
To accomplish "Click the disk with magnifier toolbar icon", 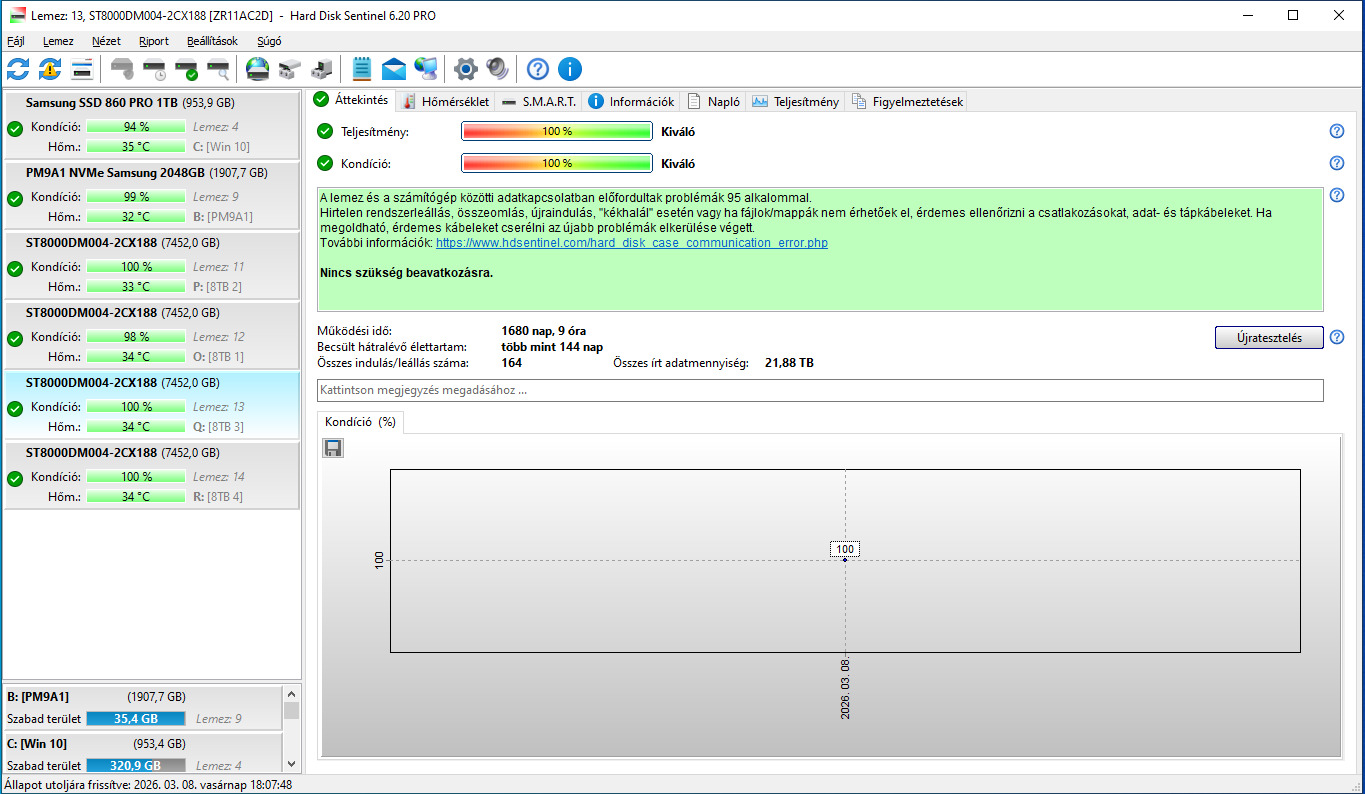I will pos(218,69).
